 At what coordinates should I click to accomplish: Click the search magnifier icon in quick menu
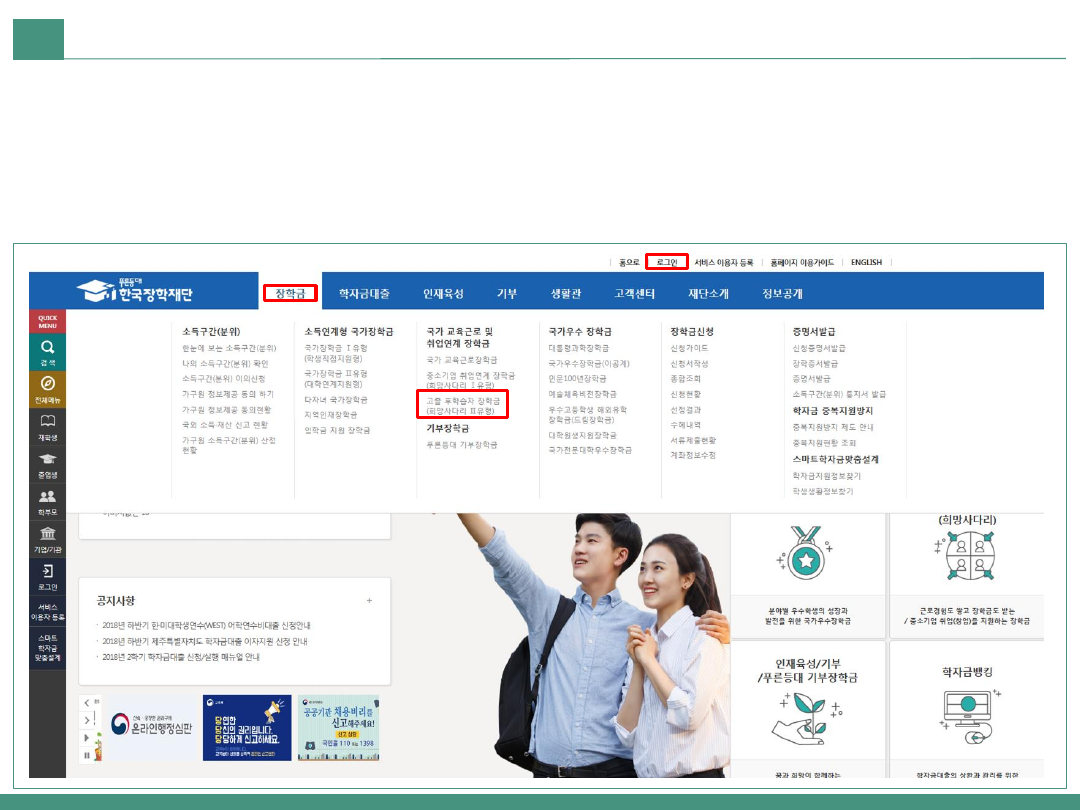point(47,346)
